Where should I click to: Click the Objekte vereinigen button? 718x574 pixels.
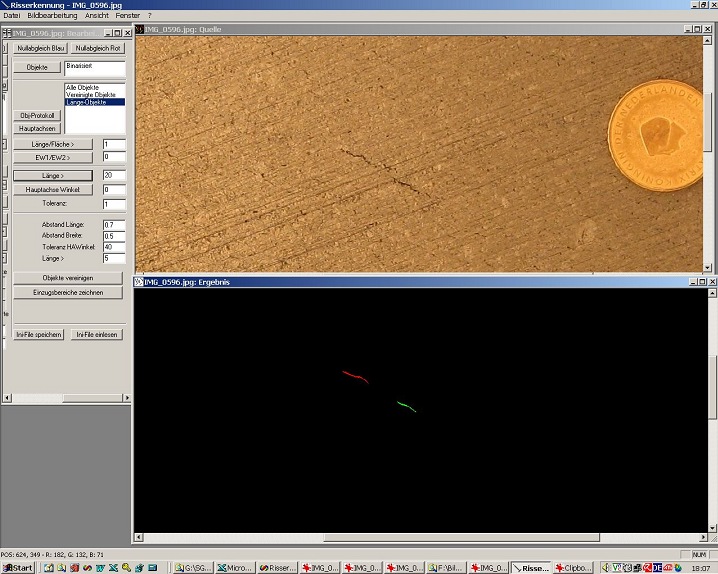(x=68, y=278)
